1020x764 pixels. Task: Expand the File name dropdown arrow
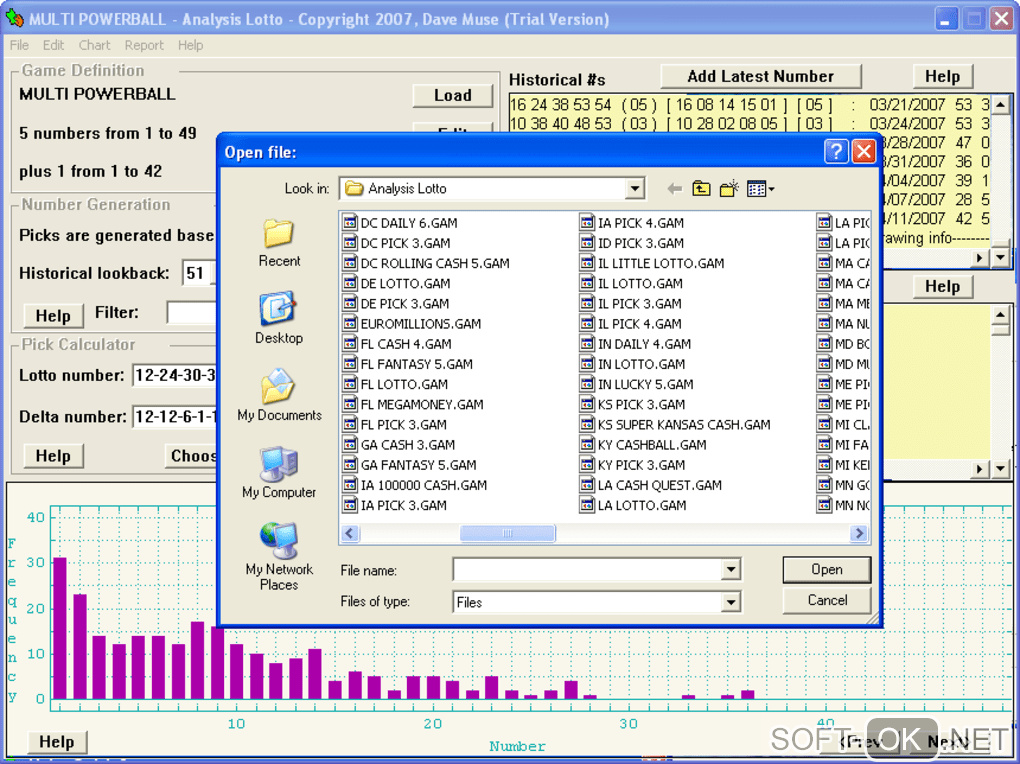coord(731,570)
